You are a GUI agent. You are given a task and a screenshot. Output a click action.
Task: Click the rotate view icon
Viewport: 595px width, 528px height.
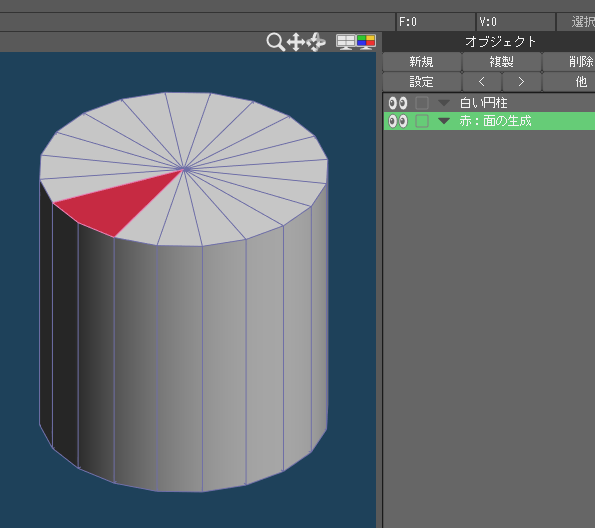pyautogui.click(x=316, y=42)
